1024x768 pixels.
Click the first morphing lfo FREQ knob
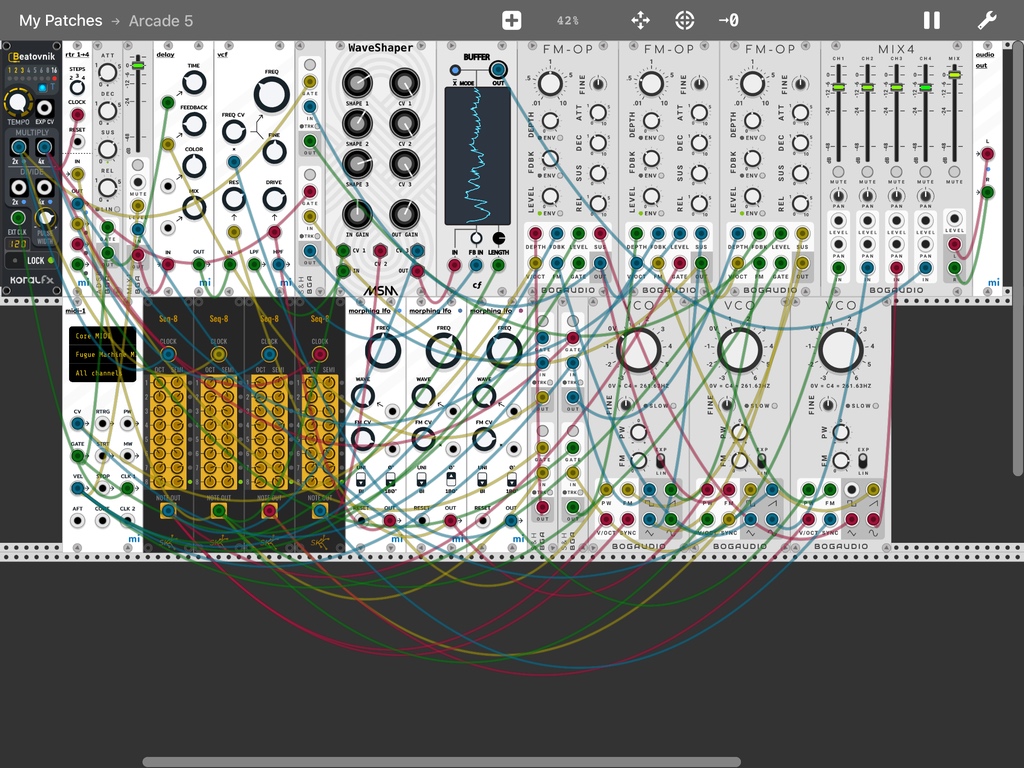tap(383, 351)
